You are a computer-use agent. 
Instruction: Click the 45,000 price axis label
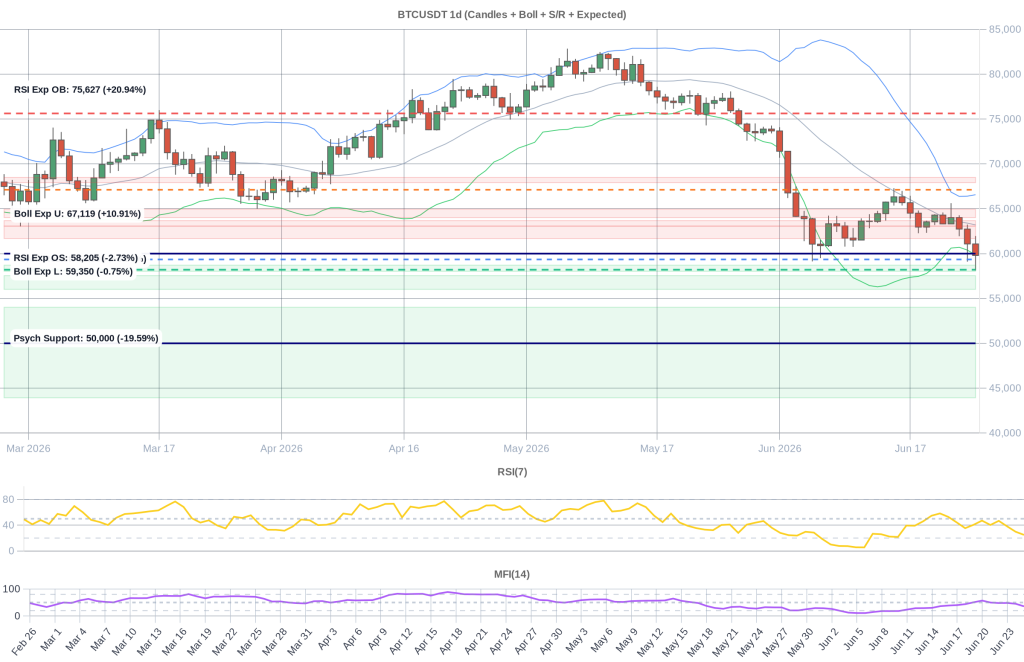(1004, 388)
